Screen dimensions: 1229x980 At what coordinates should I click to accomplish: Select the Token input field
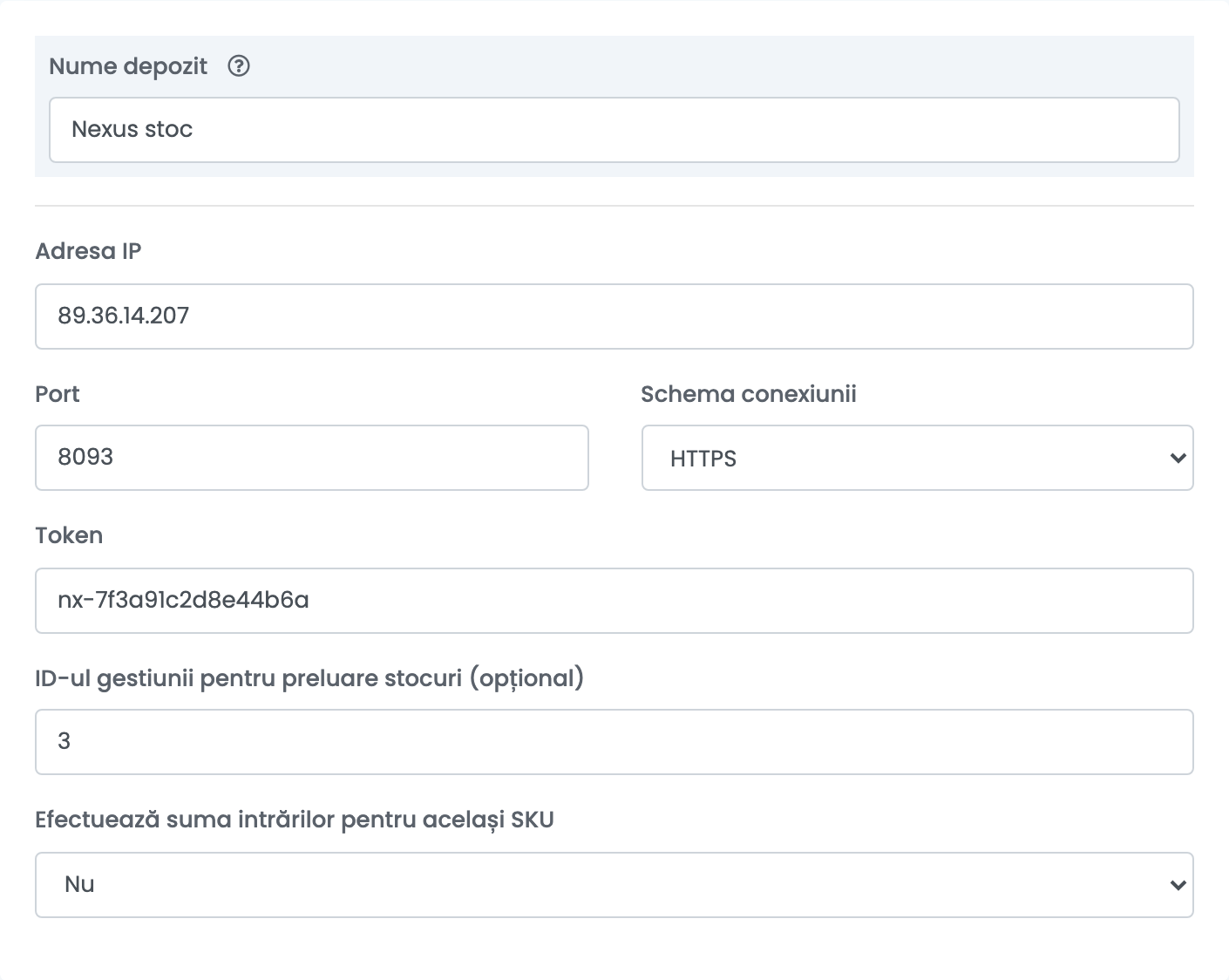point(614,601)
